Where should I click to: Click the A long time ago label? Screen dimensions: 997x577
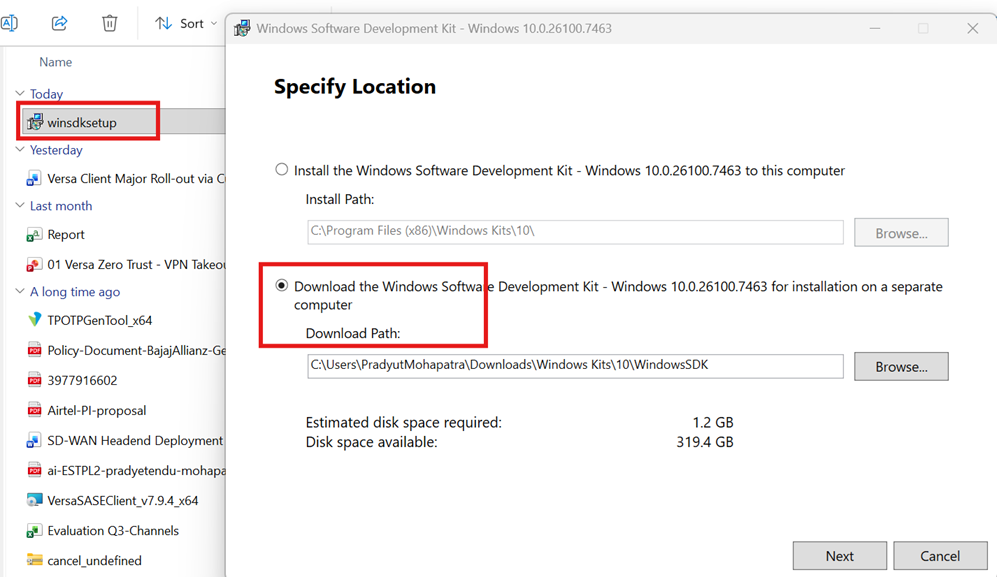pyautogui.click(x=75, y=292)
